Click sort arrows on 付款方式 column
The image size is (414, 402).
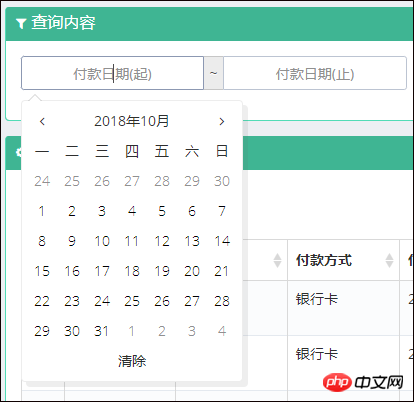[389, 260]
